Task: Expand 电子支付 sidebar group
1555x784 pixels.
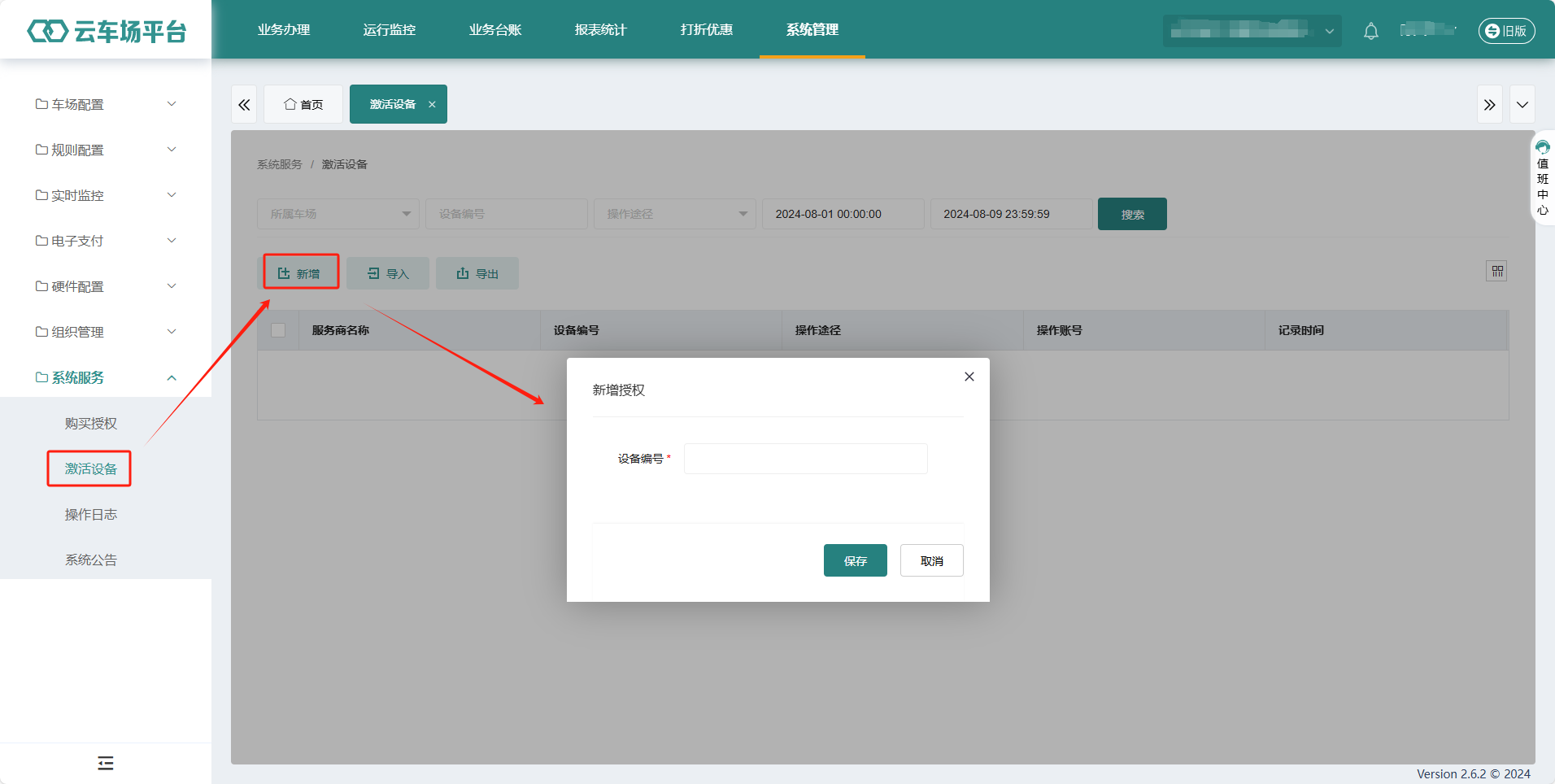Action: 106,241
